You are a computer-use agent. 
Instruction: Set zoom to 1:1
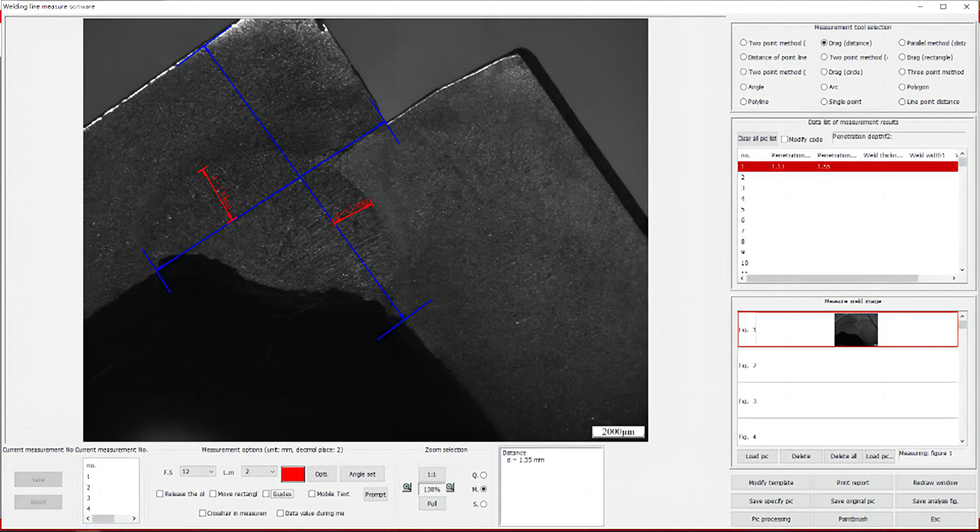coord(432,474)
